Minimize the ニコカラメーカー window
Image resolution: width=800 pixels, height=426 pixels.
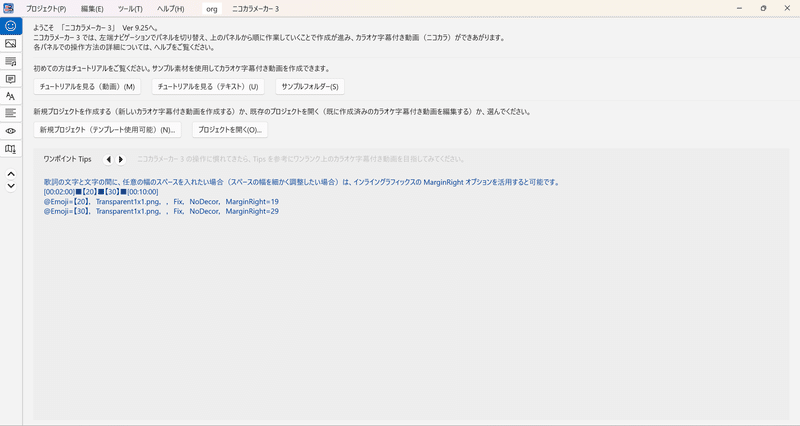739,8
